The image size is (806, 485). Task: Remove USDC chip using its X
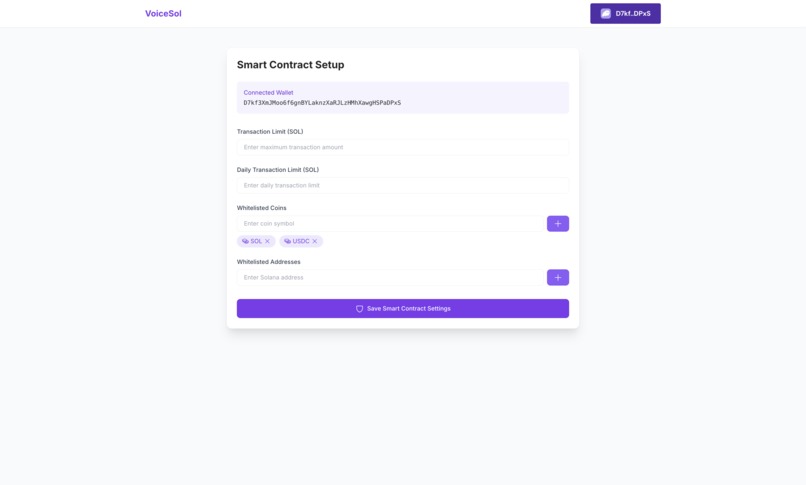pyautogui.click(x=315, y=241)
